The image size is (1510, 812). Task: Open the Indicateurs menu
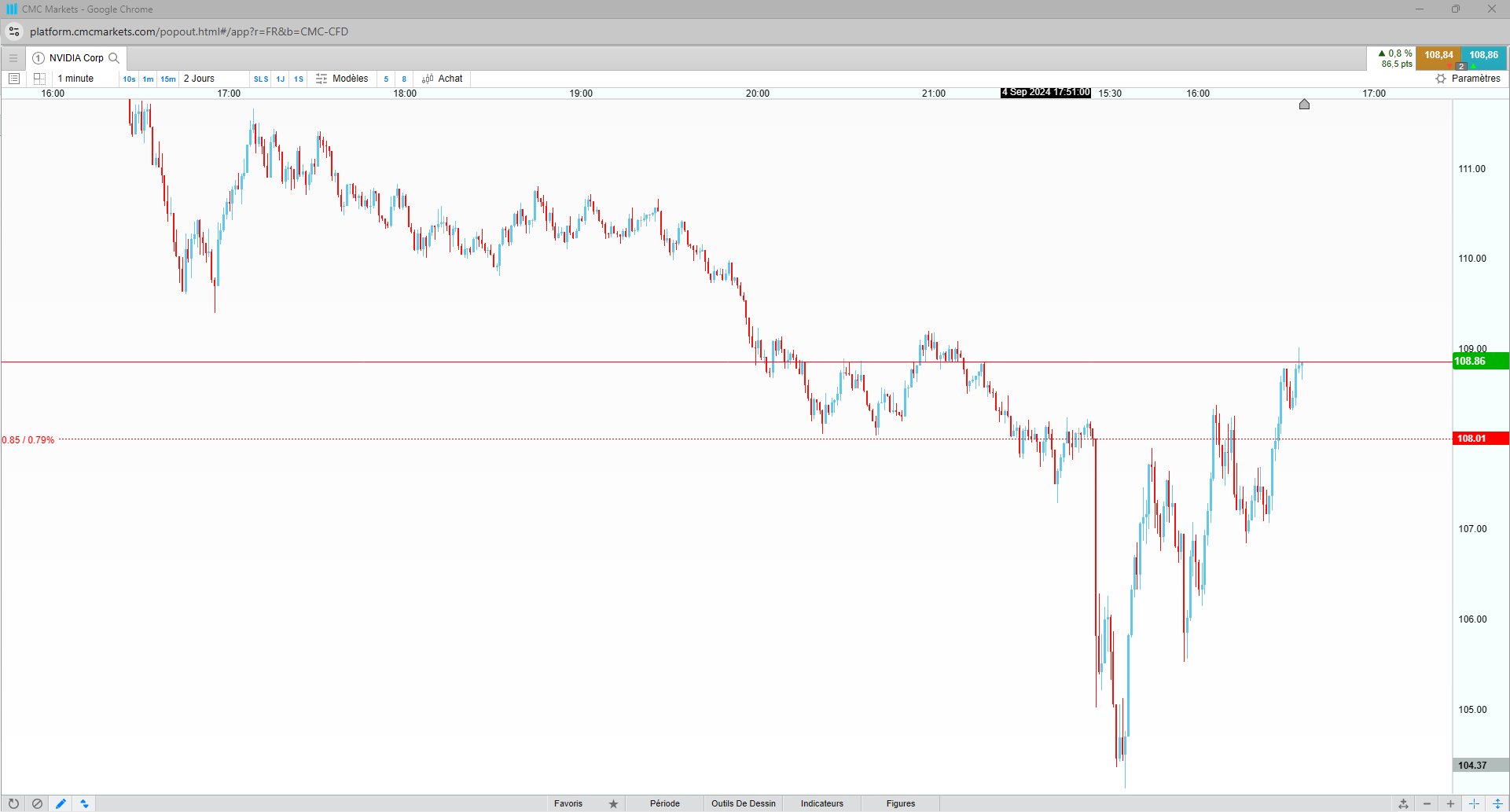(822, 803)
